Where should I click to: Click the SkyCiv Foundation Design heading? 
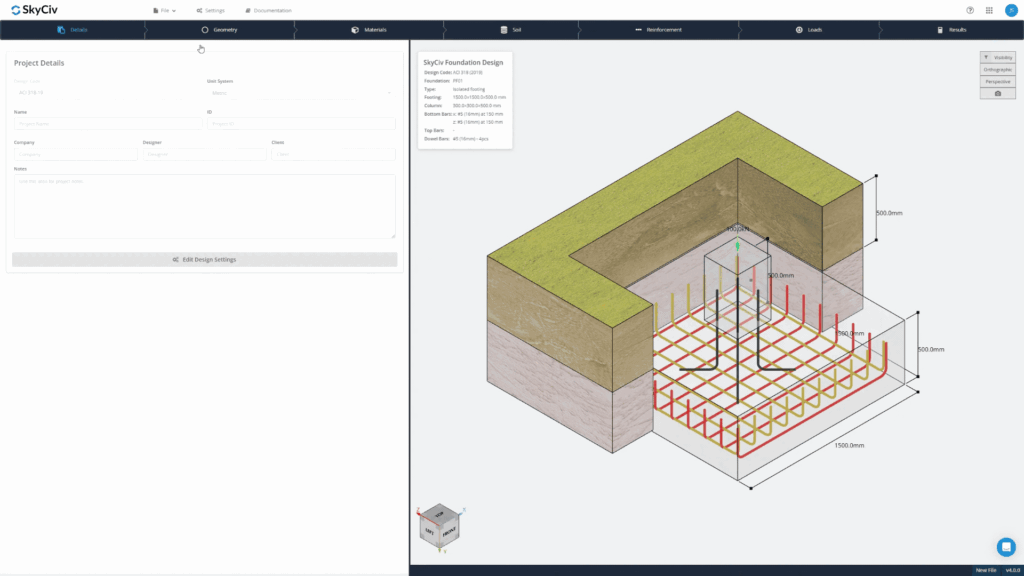(463, 63)
